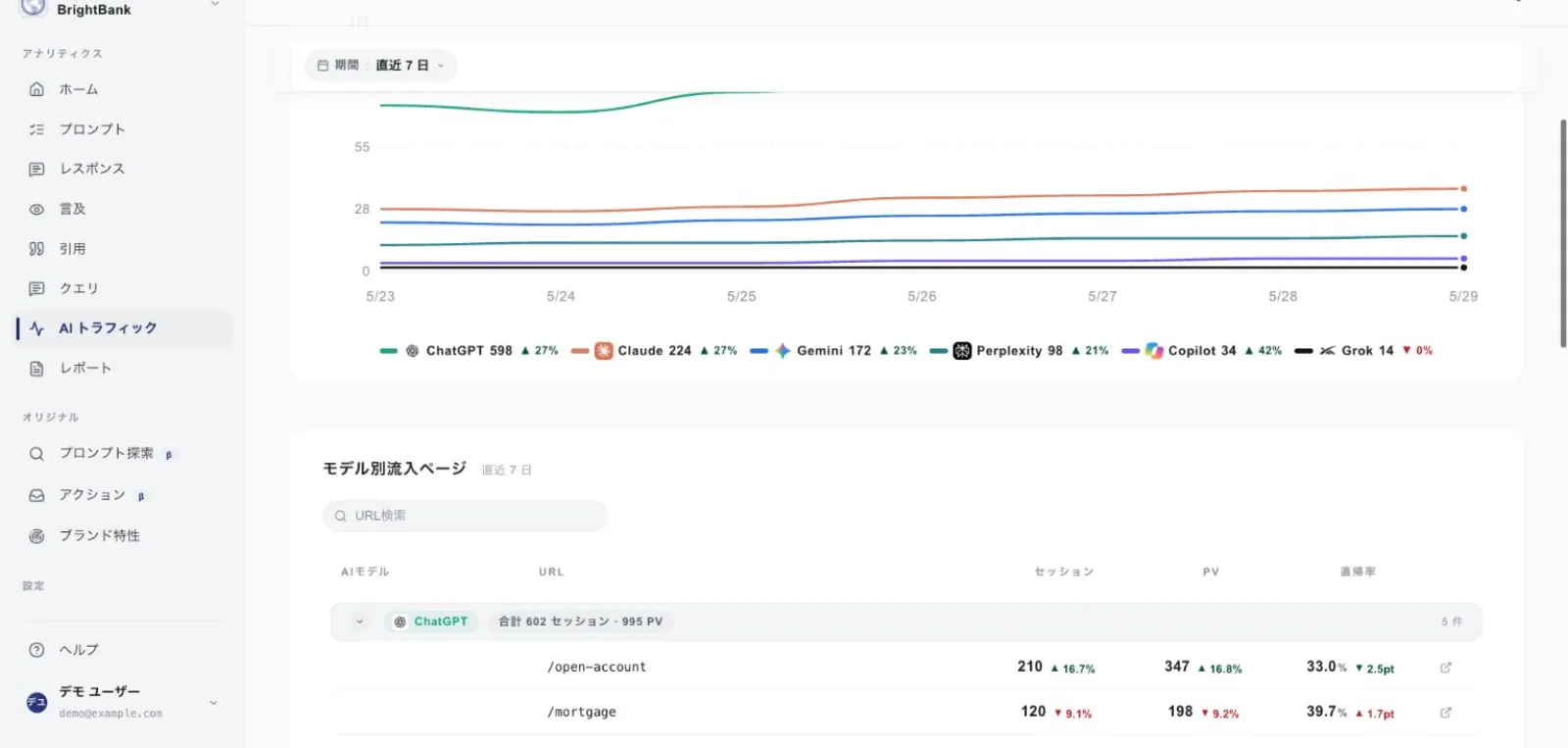Open the ホーム home icon

(36, 89)
